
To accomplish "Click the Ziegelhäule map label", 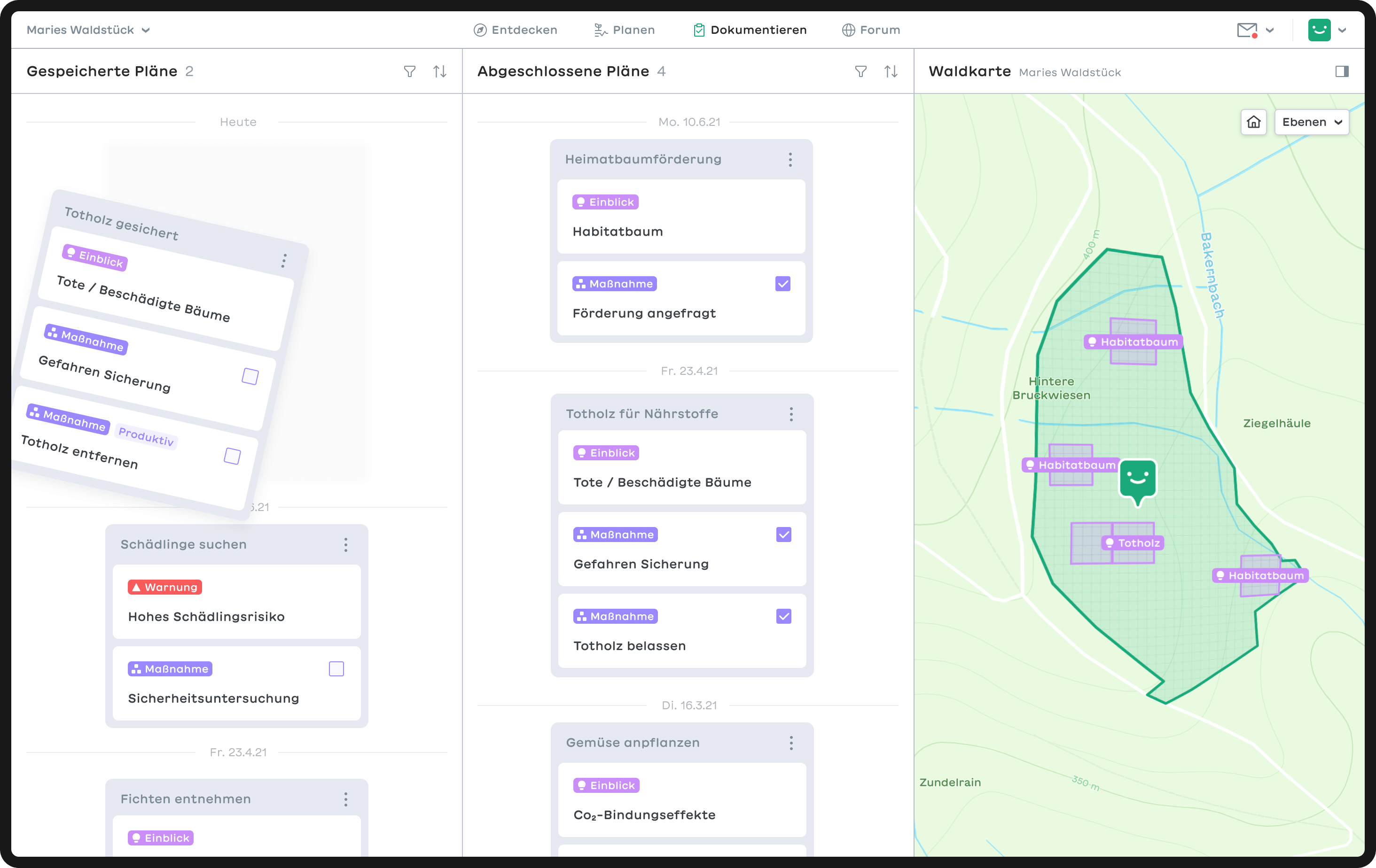I will [1276, 424].
